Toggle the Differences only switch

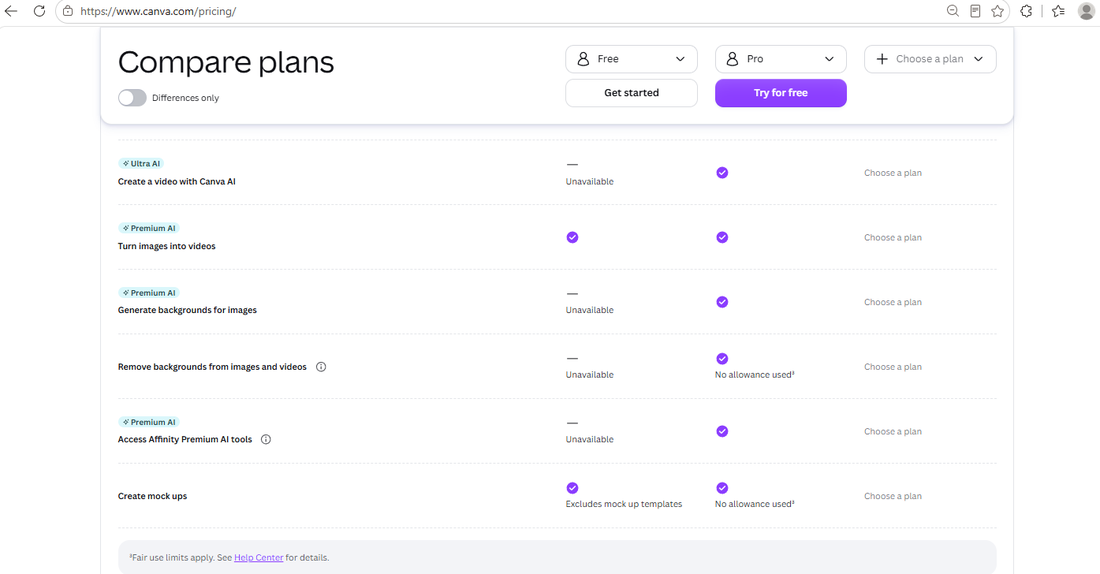tap(132, 98)
